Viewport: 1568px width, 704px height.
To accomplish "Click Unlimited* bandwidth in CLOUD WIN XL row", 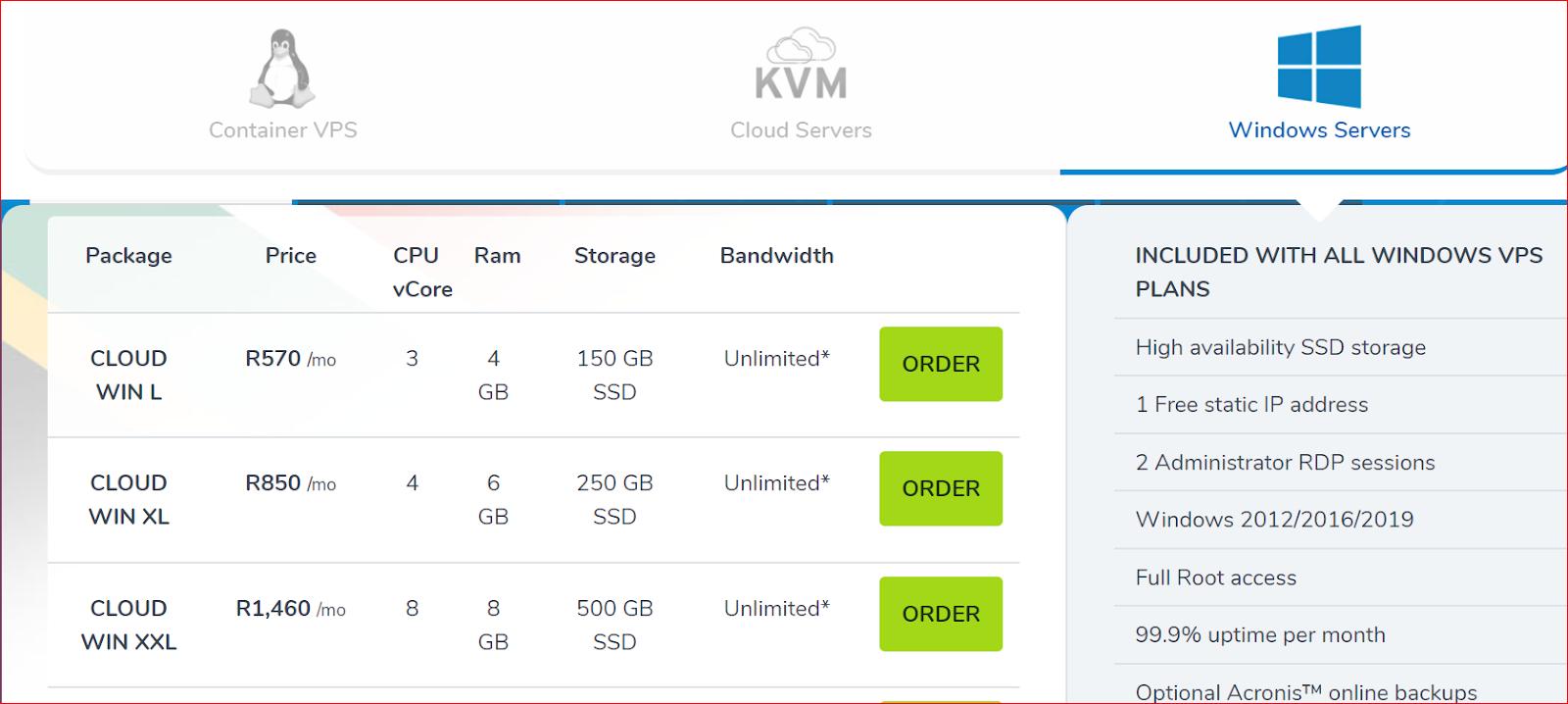I will click(x=777, y=483).
